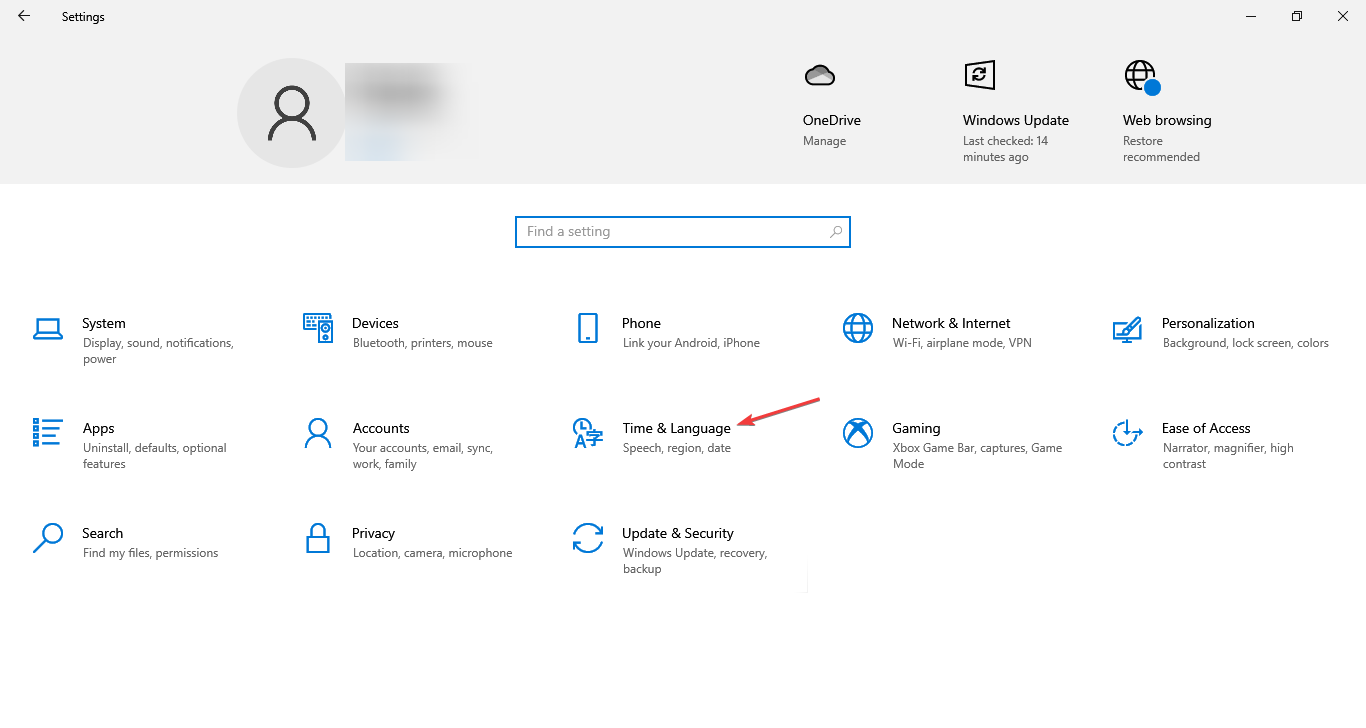Viewport: 1366px width, 728px height.
Task: Open the Phone settings title
Action: [x=641, y=323]
